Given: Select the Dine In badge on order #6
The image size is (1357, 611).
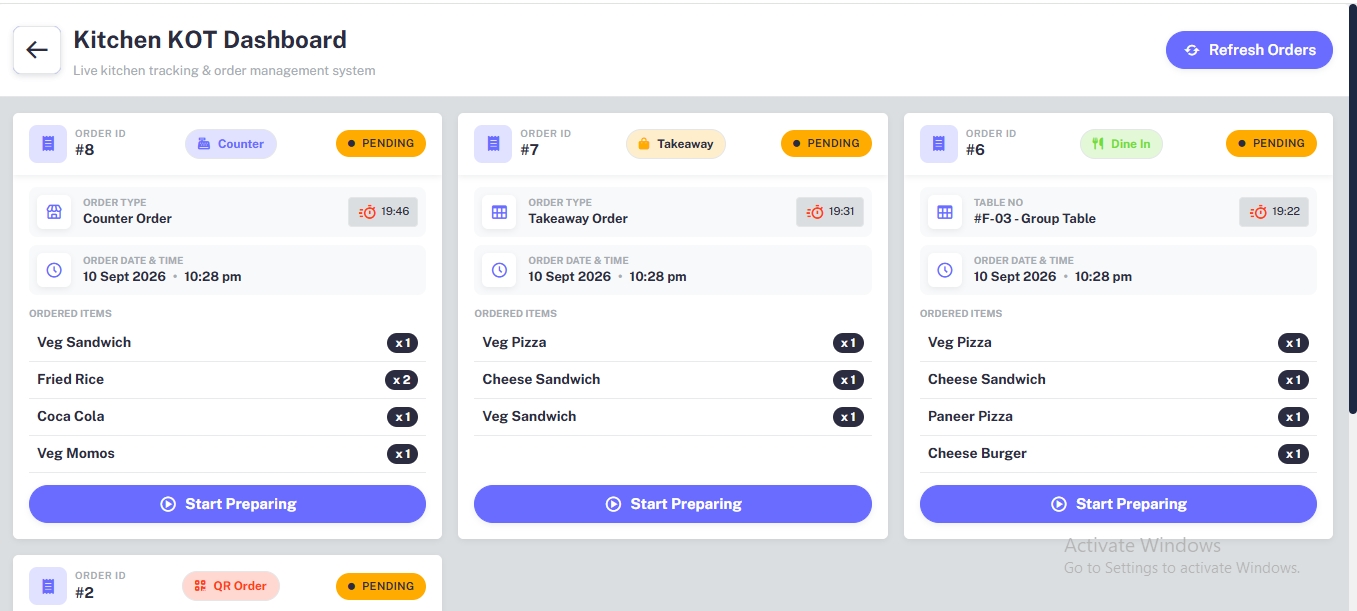Looking at the screenshot, I should pos(1121,144).
